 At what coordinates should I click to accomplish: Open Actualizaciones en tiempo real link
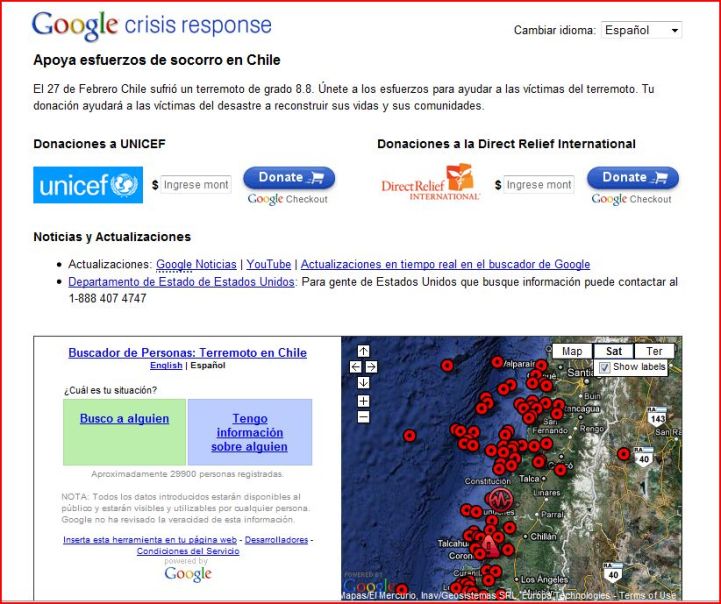coord(445,264)
